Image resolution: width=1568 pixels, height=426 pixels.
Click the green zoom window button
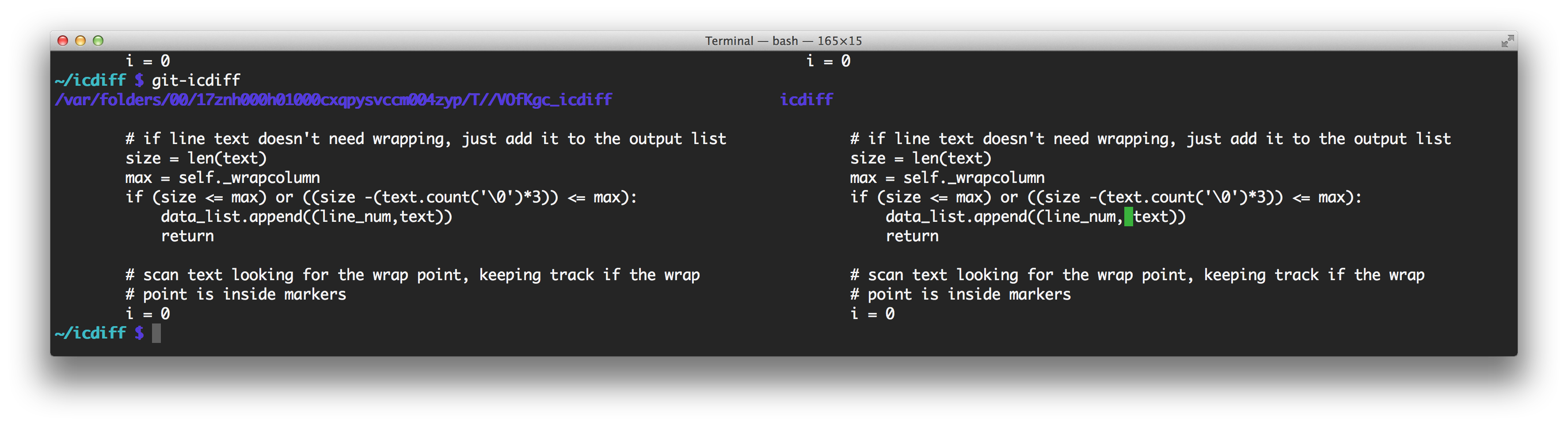[x=98, y=41]
